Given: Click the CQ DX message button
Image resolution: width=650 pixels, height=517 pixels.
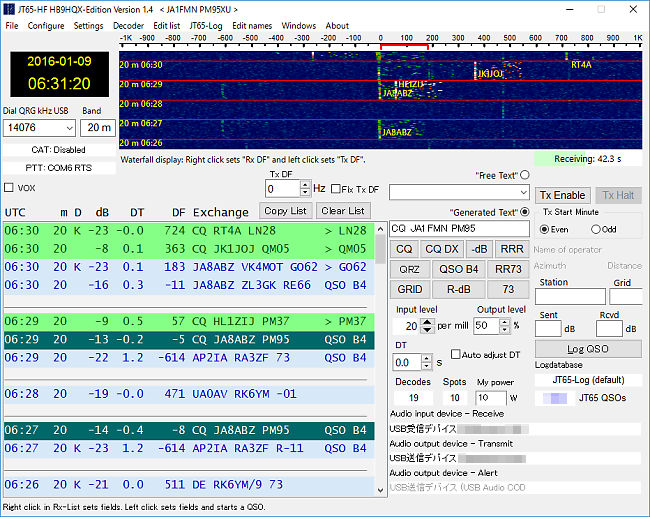Looking at the screenshot, I should click(442, 249).
